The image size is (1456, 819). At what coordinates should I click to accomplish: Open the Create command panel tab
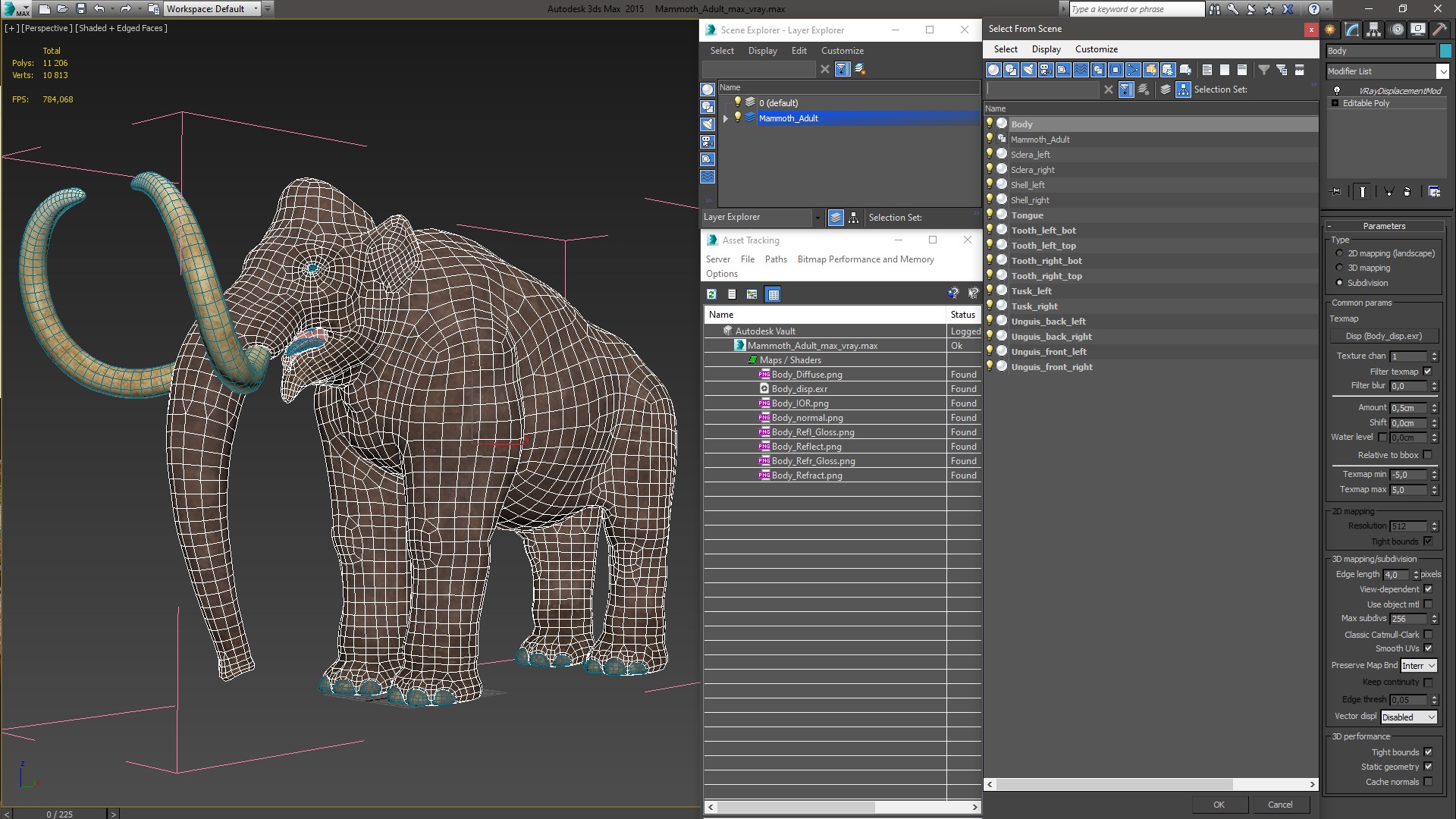(1330, 30)
